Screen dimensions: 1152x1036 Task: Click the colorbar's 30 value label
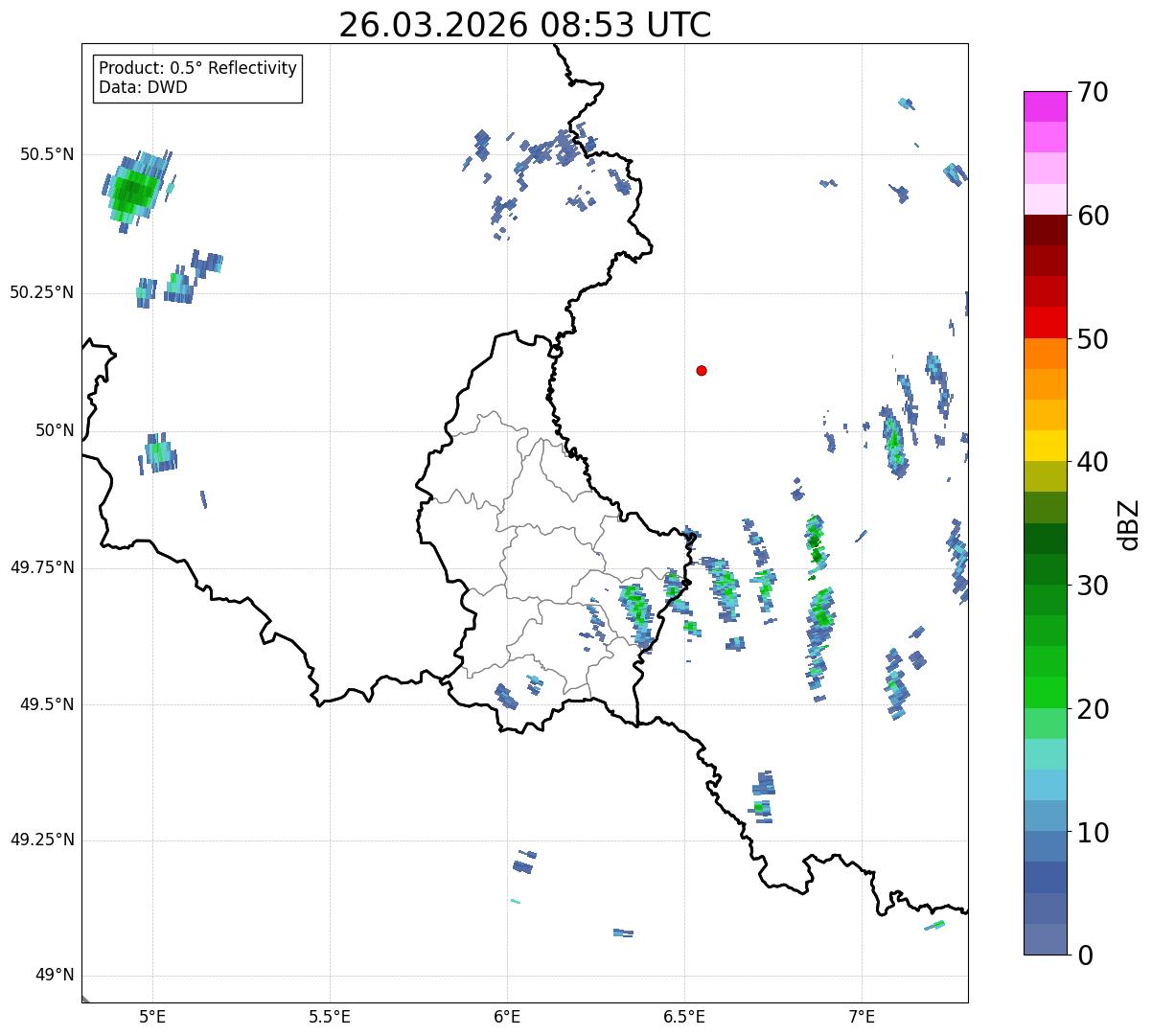[1093, 586]
